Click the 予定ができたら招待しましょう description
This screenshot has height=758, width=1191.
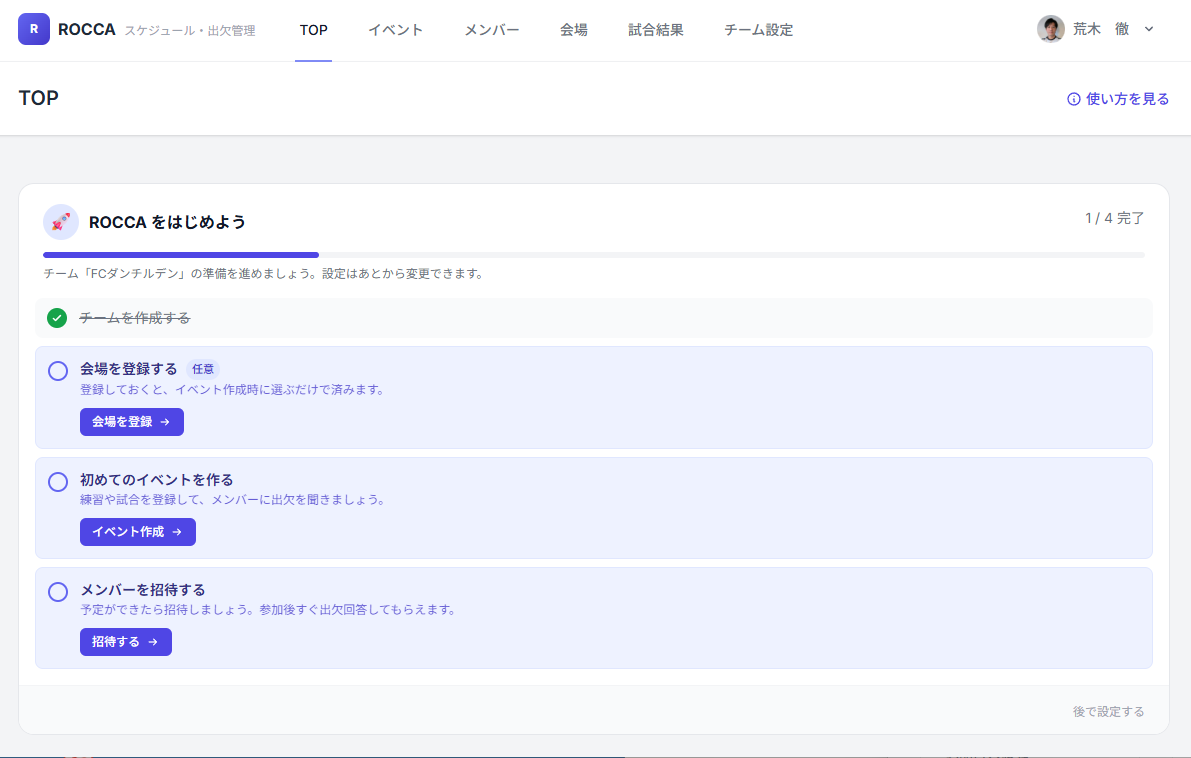point(269,610)
